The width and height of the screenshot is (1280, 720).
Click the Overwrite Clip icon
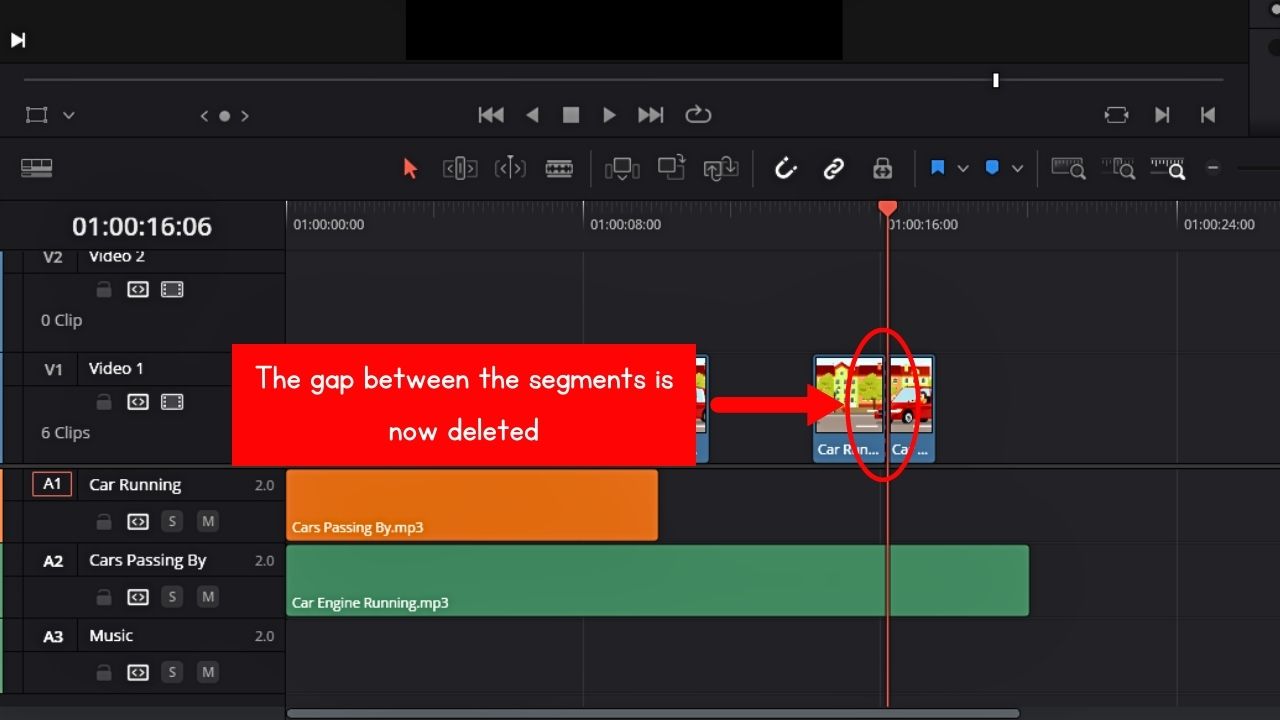click(671, 167)
